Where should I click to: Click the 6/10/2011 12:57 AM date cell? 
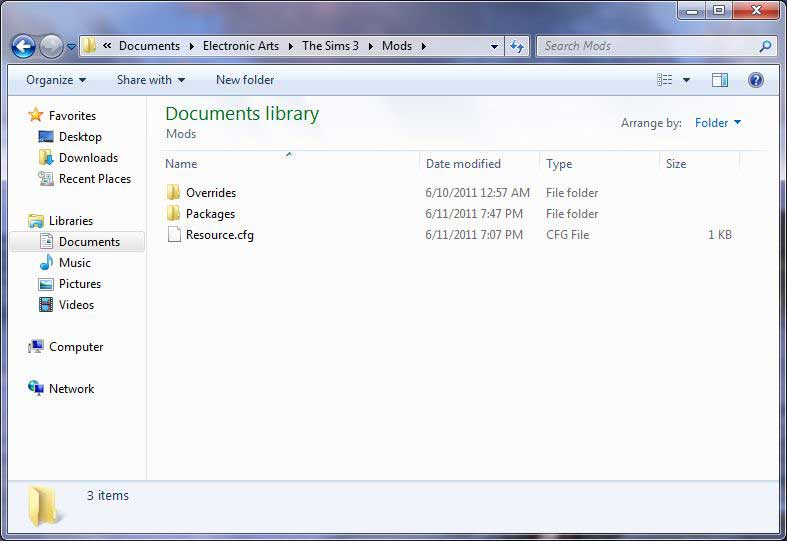(x=477, y=193)
